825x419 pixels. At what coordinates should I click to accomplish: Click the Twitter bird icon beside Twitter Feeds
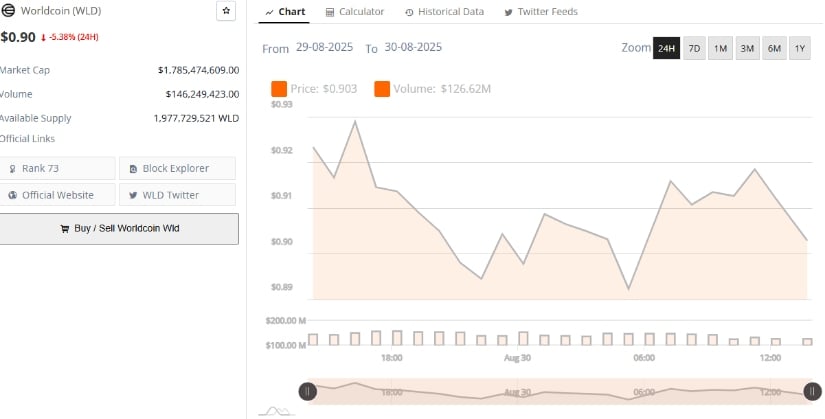coord(508,12)
